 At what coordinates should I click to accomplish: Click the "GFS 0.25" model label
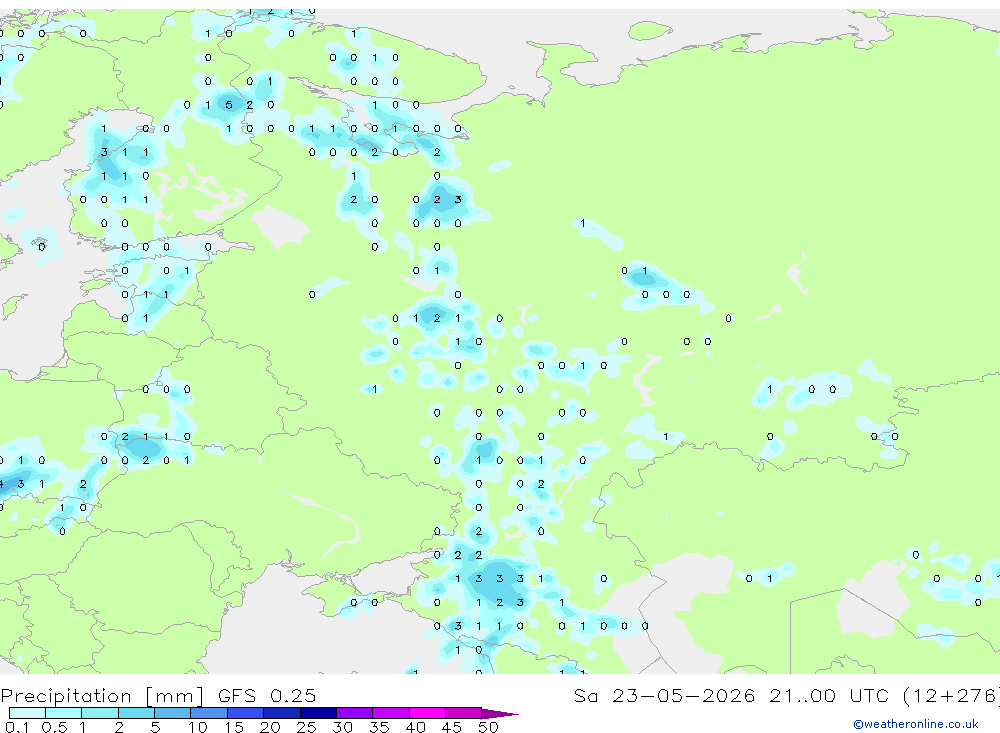(267, 695)
